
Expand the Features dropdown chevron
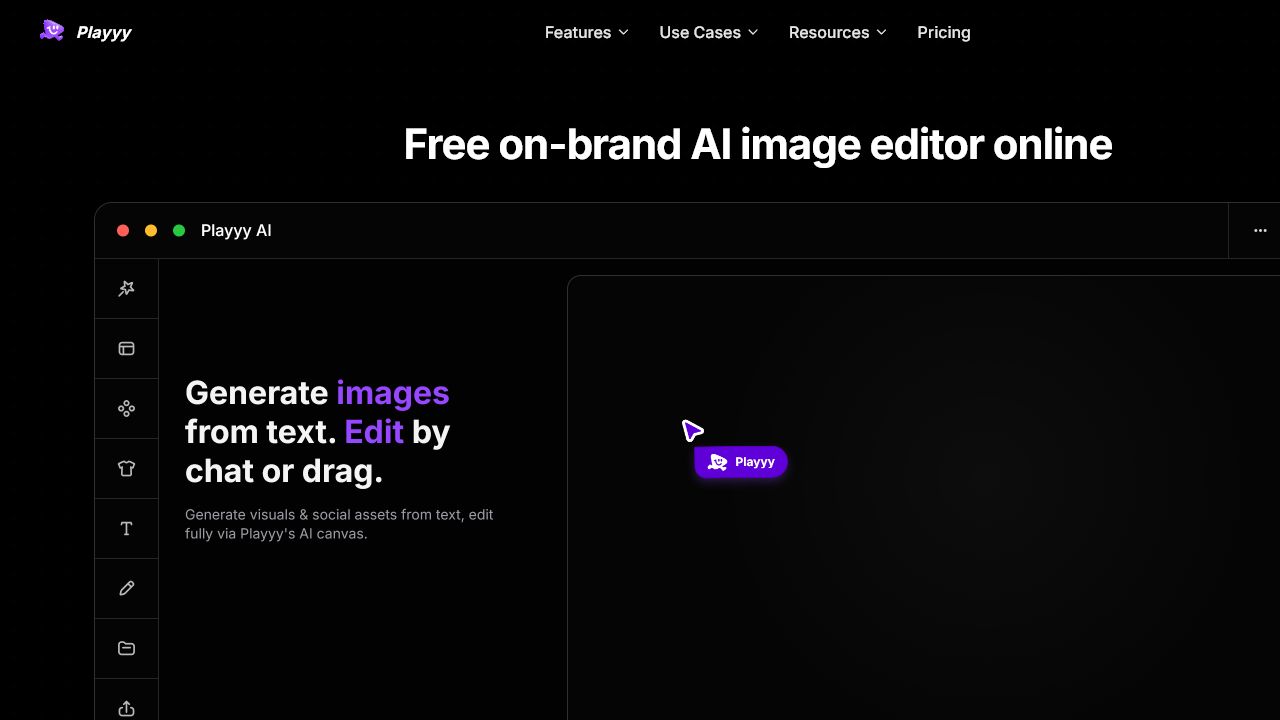click(x=623, y=32)
